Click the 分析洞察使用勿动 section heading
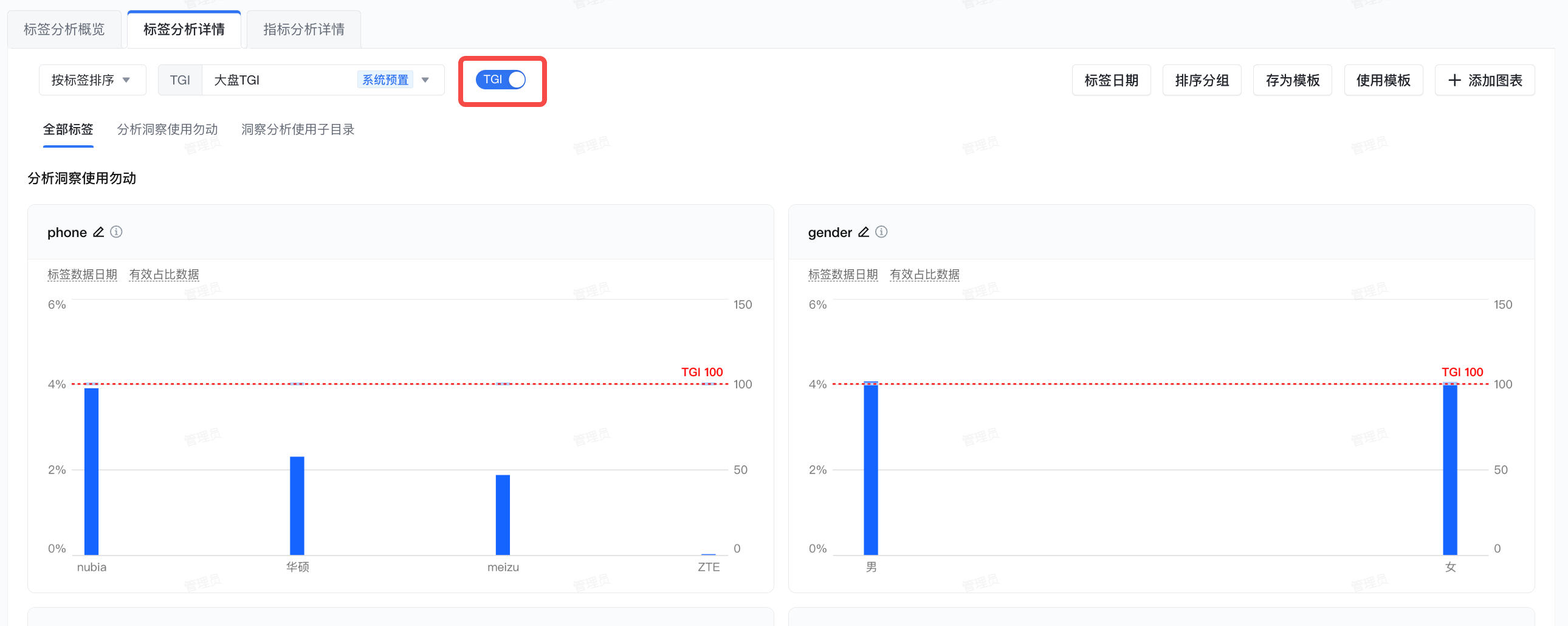Viewport: 1568px width, 626px height. point(81,179)
